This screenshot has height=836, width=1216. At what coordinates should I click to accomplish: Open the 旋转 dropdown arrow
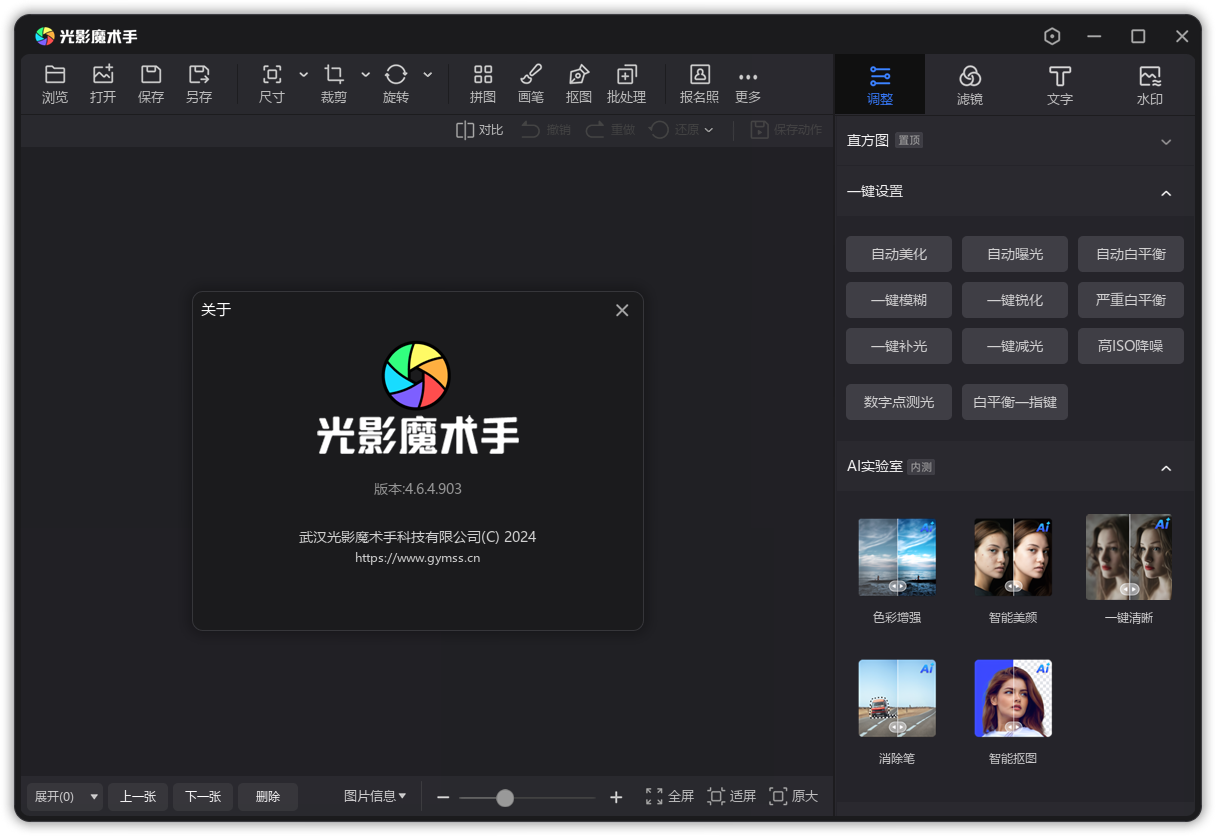tap(428, 75)
